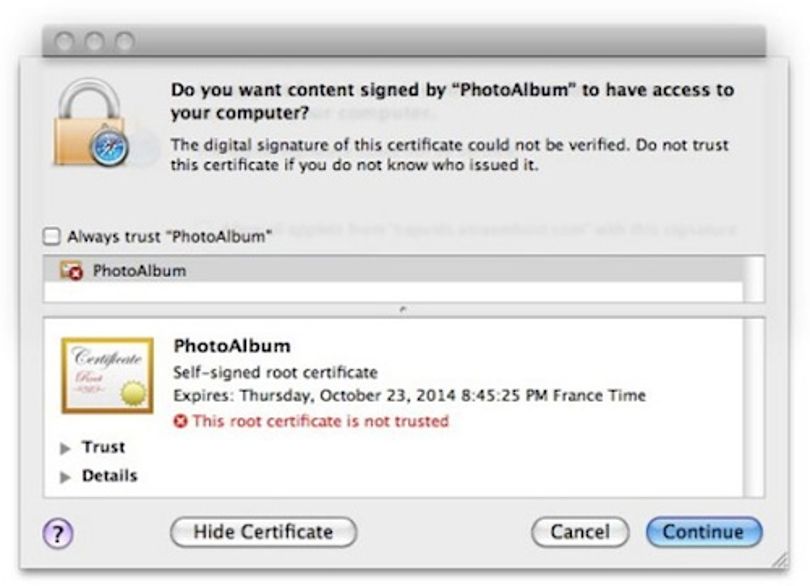Click the gray close window button
Screen dimensions: 810x586
(65, 41)
